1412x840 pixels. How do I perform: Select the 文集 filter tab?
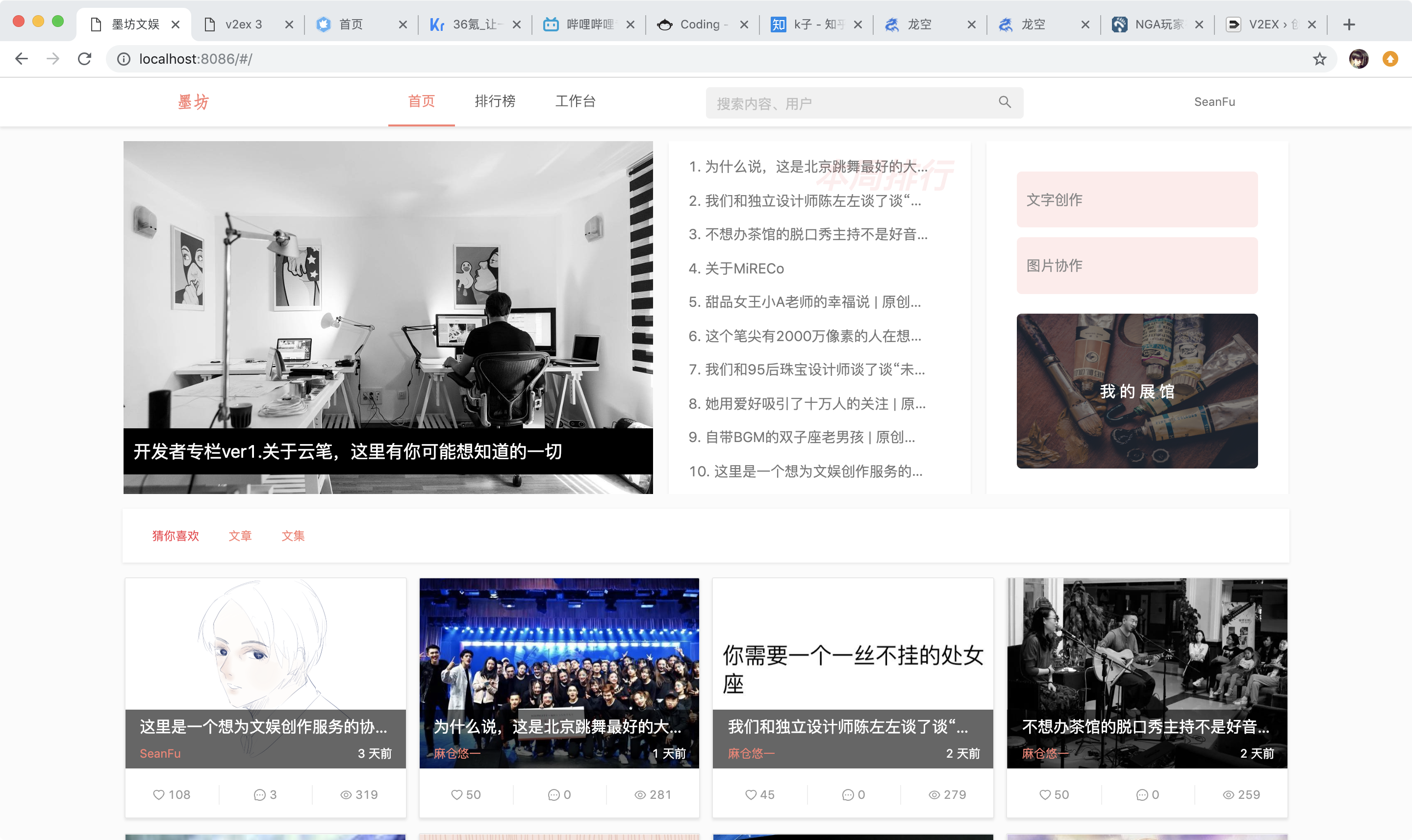pyautogui.click(x=293, y=536)
